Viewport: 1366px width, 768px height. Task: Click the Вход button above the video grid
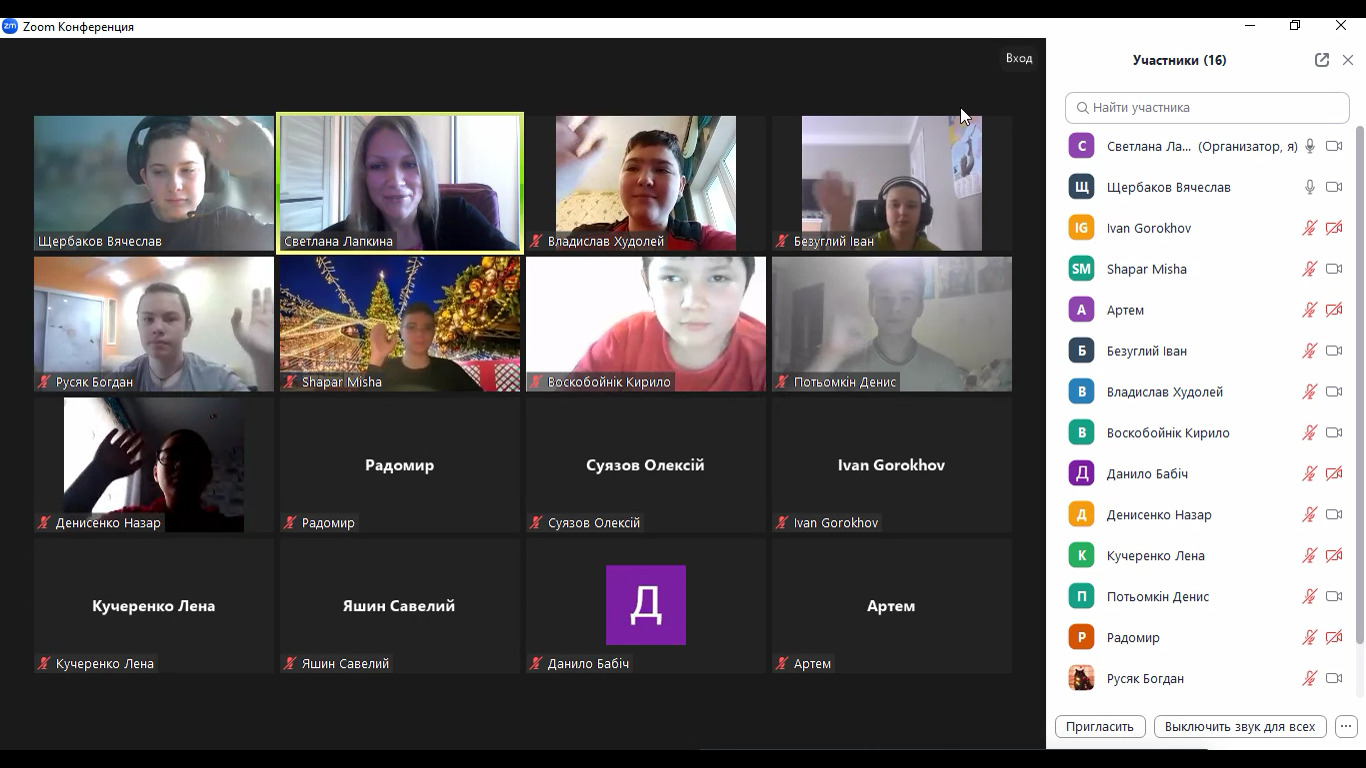[x=1019, y=58]
